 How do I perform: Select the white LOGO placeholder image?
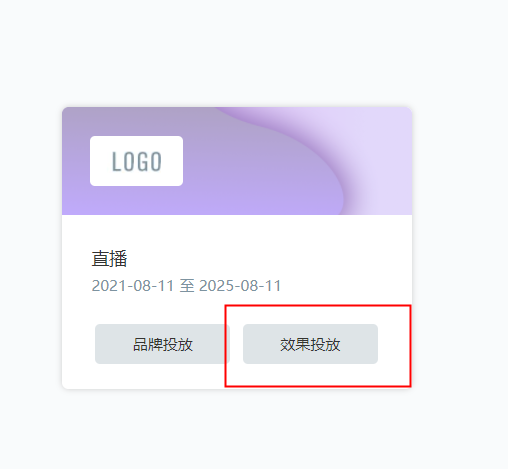pos(136,161)
